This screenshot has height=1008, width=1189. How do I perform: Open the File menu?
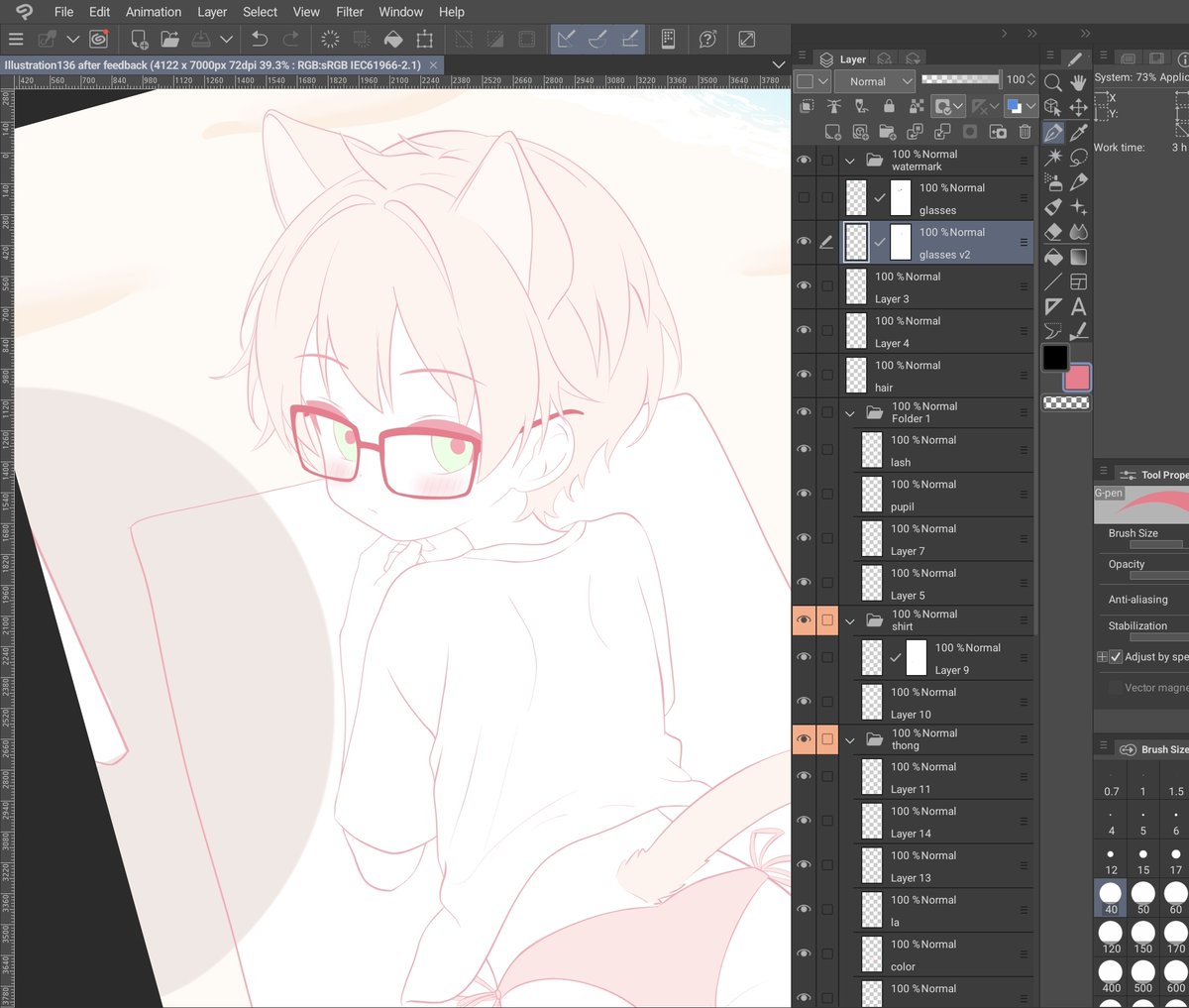(63, 12)
